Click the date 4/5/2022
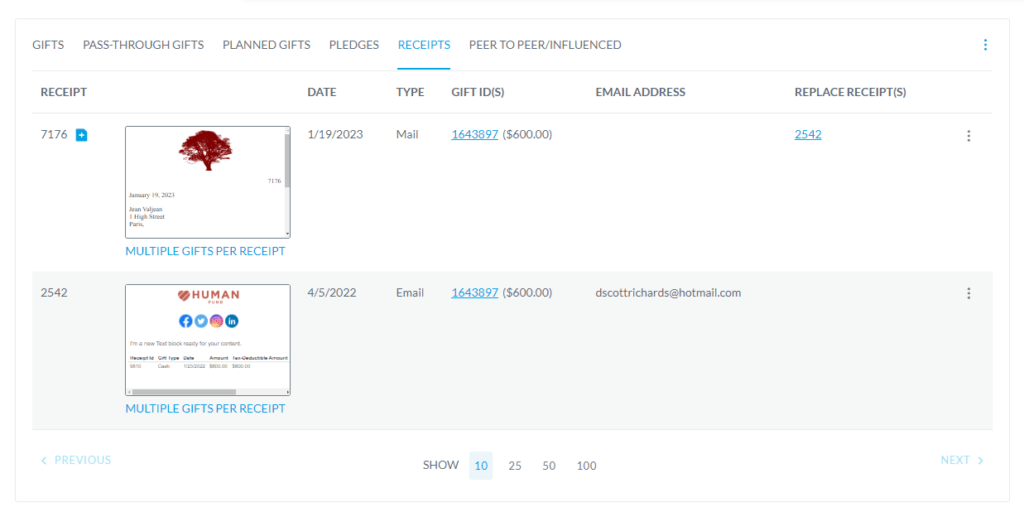 click(x=332, y=292)
